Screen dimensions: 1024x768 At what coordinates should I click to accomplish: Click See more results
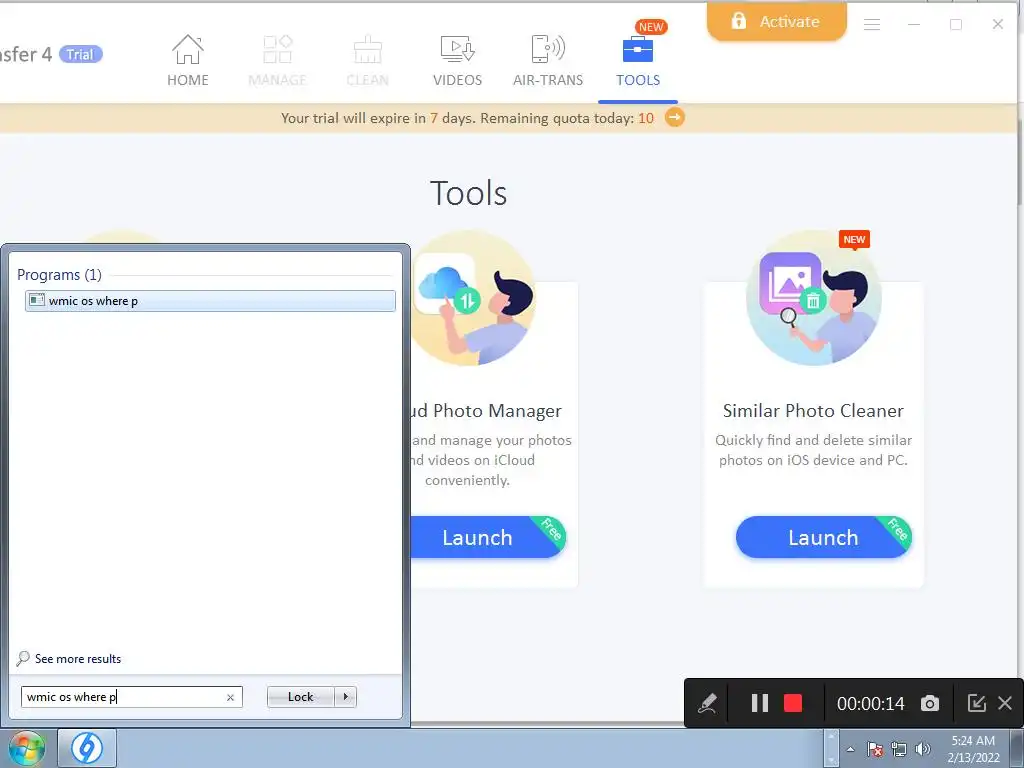pos(69,658)
